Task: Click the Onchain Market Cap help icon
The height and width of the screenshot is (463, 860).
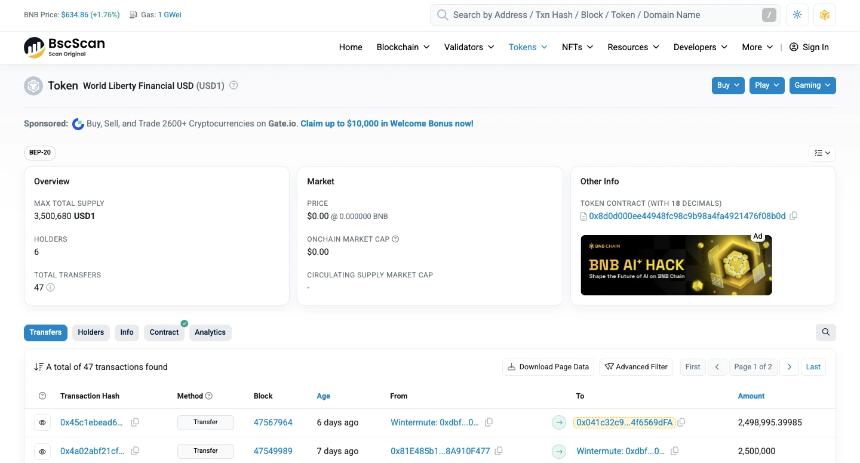Action: (395, 239)
